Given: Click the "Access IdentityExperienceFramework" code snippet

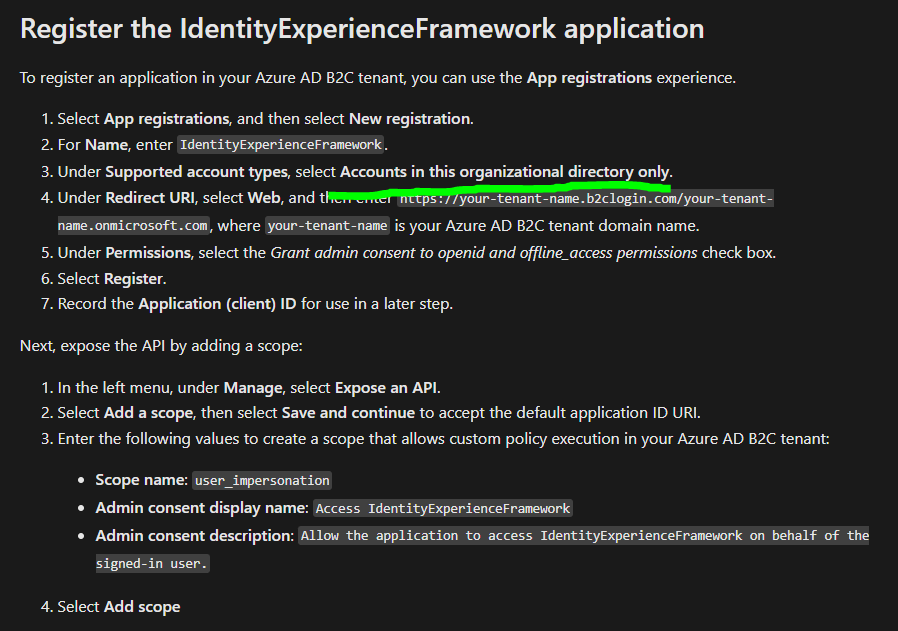Looking at the screenshot, I should point(443,508).
